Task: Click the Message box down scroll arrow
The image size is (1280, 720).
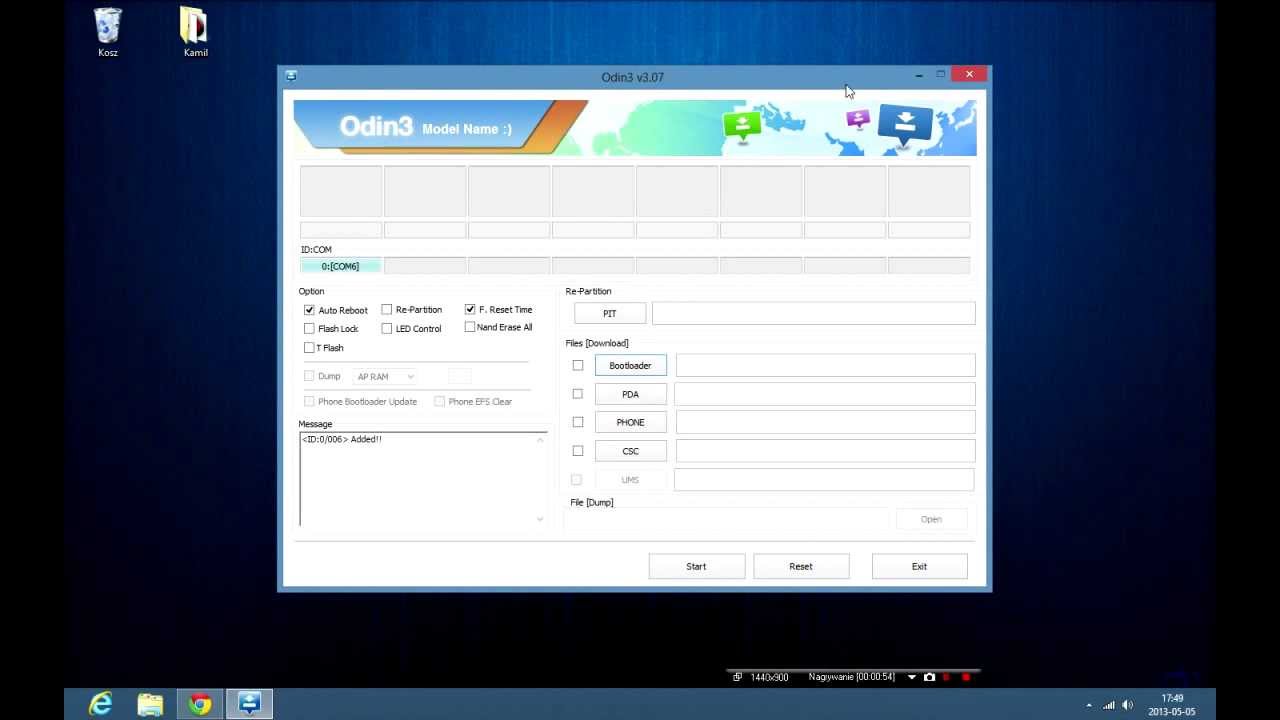Action: 541,519
